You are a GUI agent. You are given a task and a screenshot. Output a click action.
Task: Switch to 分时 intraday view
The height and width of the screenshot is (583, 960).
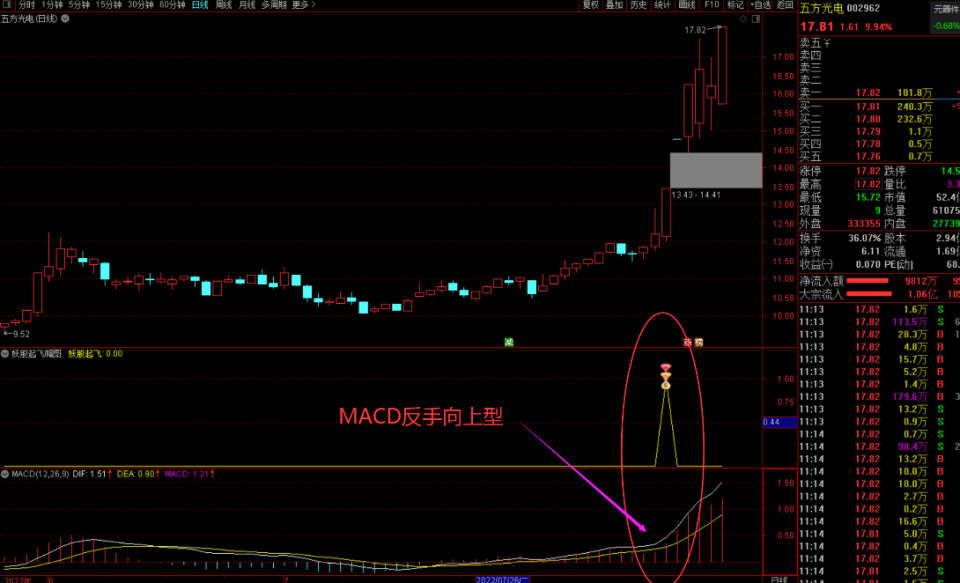[27, 5]
